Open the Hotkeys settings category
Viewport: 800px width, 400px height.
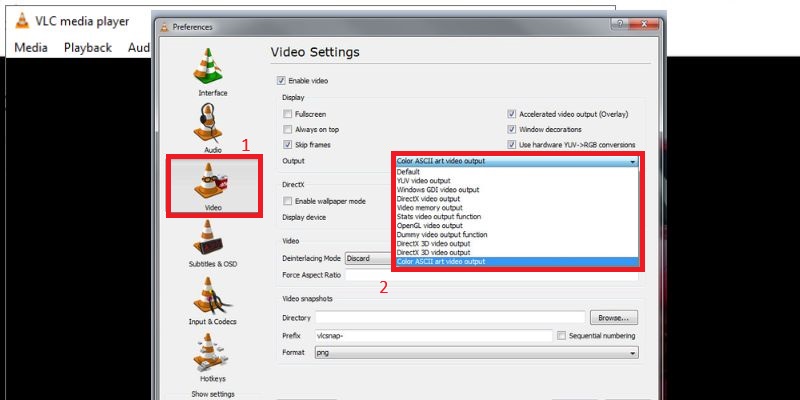[x=213, y=358]
